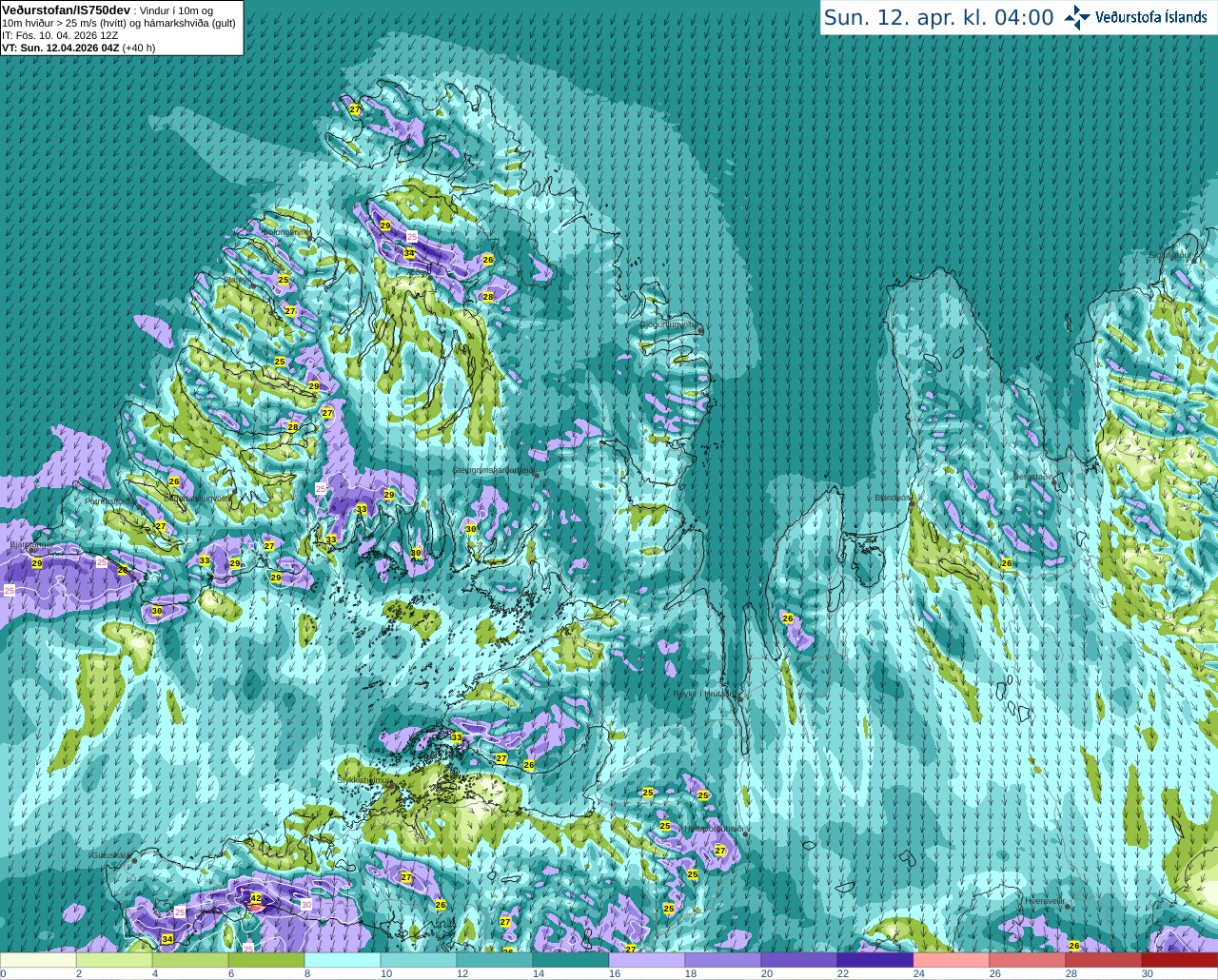Click the VT valid-time line in info box
1218x980 pixels.
pos(79,48)
